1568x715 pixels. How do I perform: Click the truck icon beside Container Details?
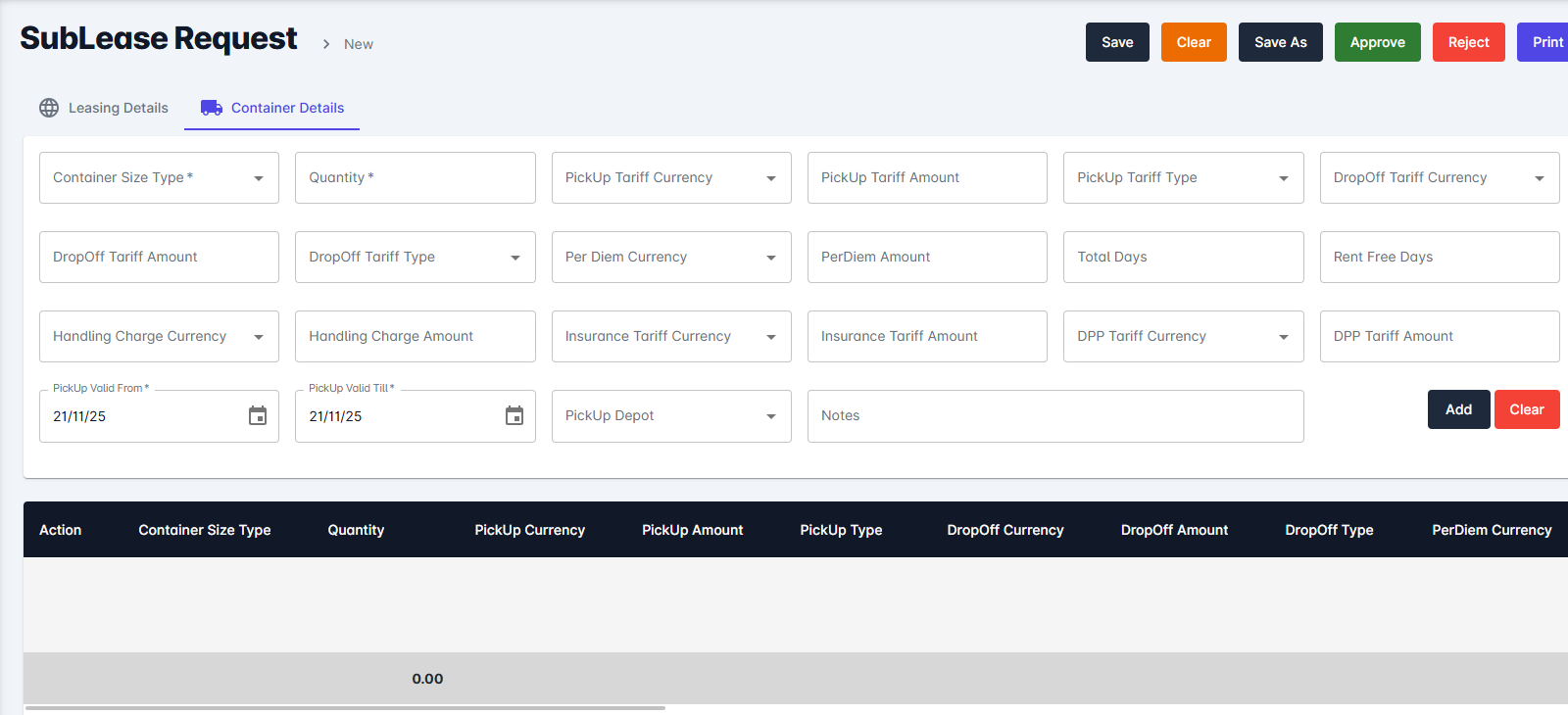click(212, 108)
